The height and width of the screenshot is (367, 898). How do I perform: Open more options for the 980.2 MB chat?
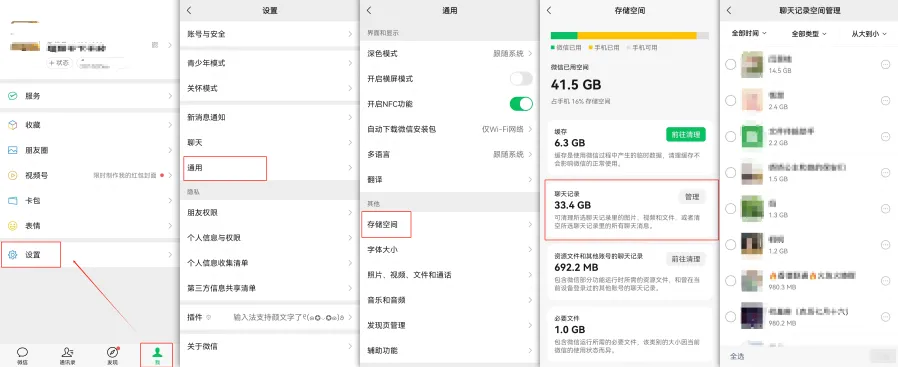[x=885, y=317]
